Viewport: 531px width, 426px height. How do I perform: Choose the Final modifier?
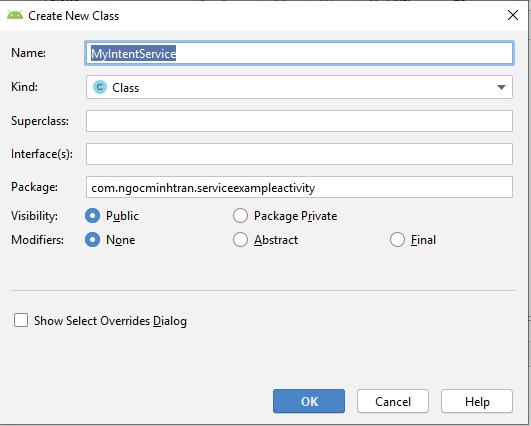tap(397, 240)
